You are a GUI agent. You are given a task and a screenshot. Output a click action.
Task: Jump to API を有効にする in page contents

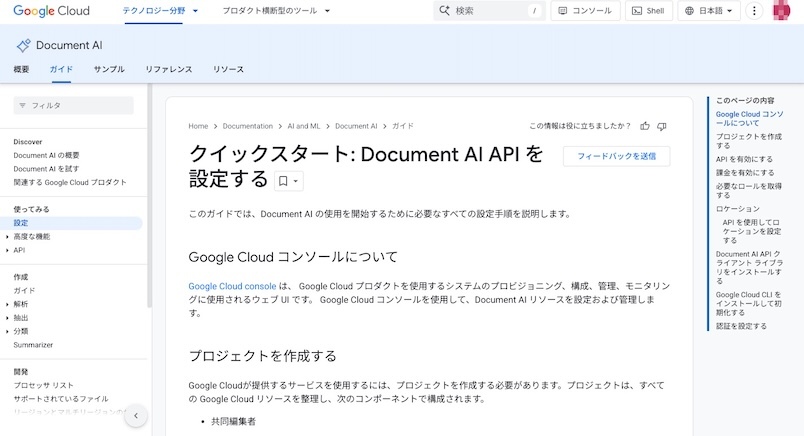(x=744, y=160)
